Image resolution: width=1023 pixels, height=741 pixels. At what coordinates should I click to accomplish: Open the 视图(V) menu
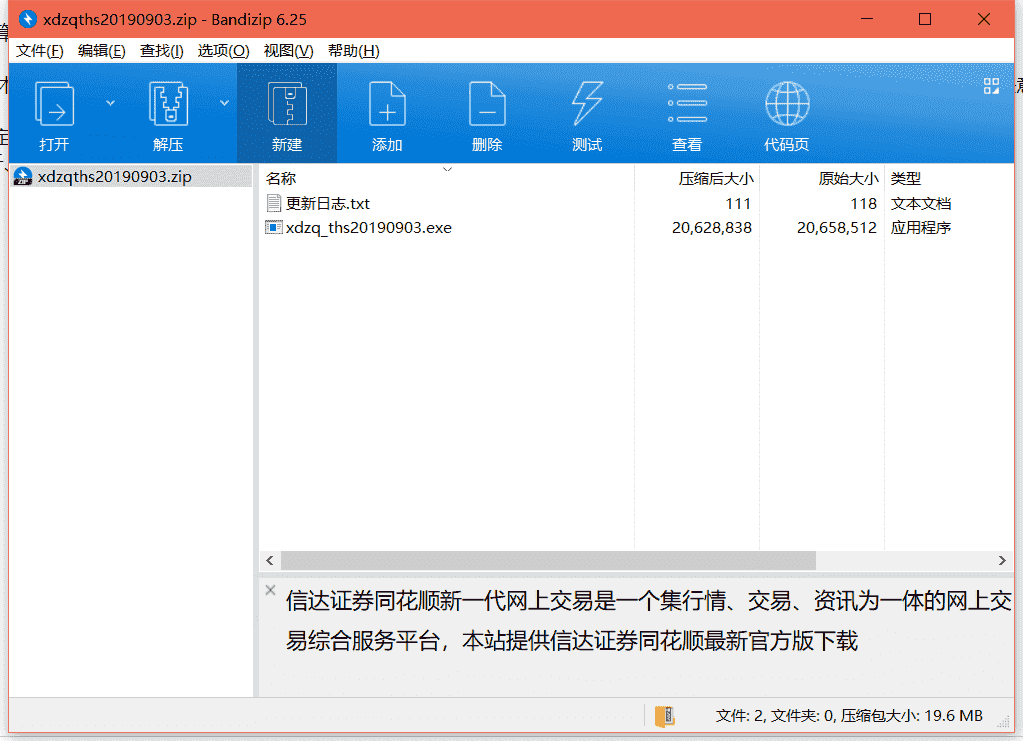(288, 51)
